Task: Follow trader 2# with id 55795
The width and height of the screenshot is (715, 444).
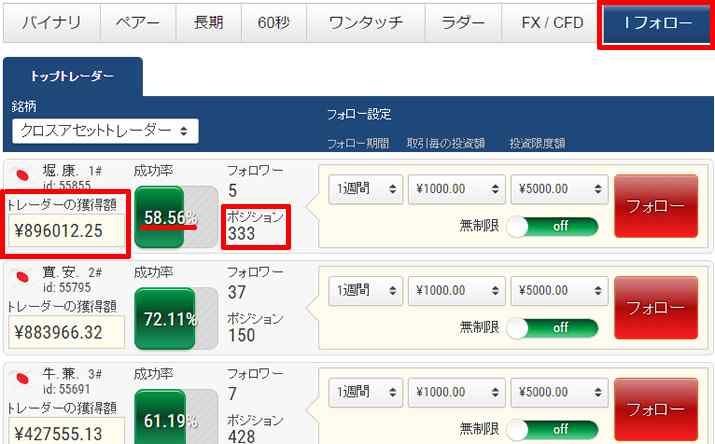Action: click(x=656, y=308)
